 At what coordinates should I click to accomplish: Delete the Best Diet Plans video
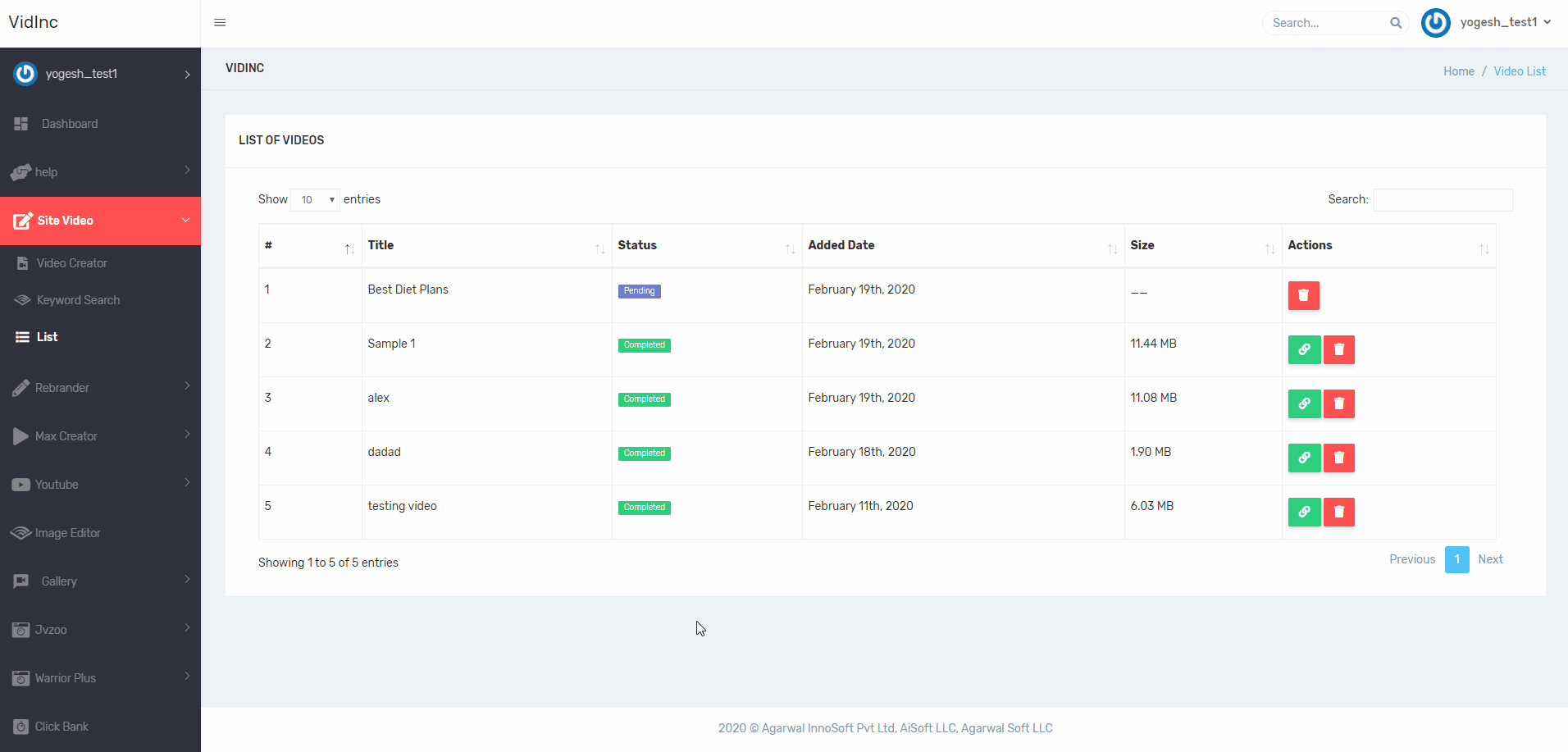(1303, 295)
